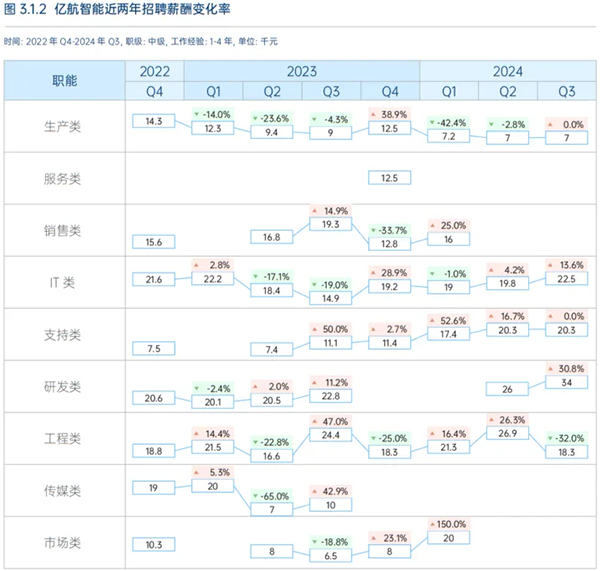Click the '研发类' row label

(x=62, y=387)
